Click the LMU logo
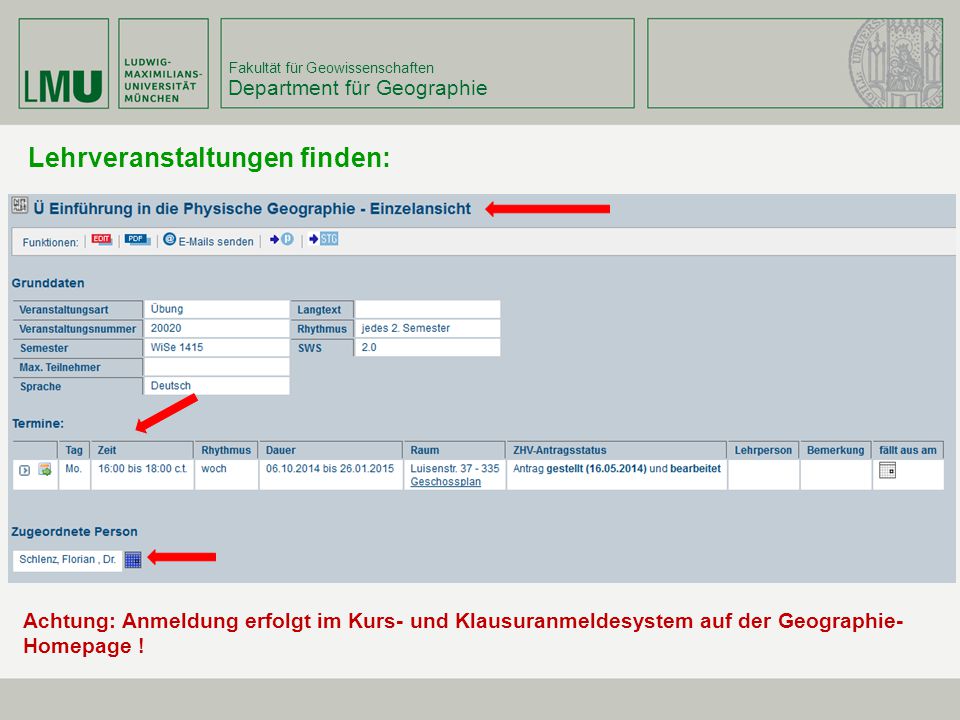 pyautogui.click(x=64, y=64)
